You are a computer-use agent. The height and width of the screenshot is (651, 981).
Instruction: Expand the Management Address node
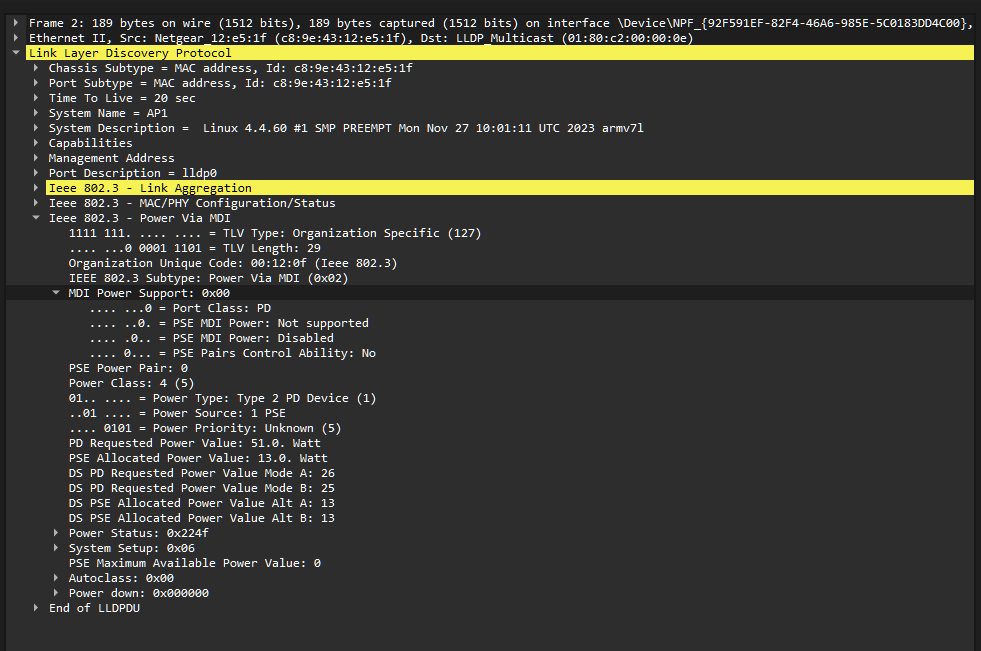click(x=37, y=158)
